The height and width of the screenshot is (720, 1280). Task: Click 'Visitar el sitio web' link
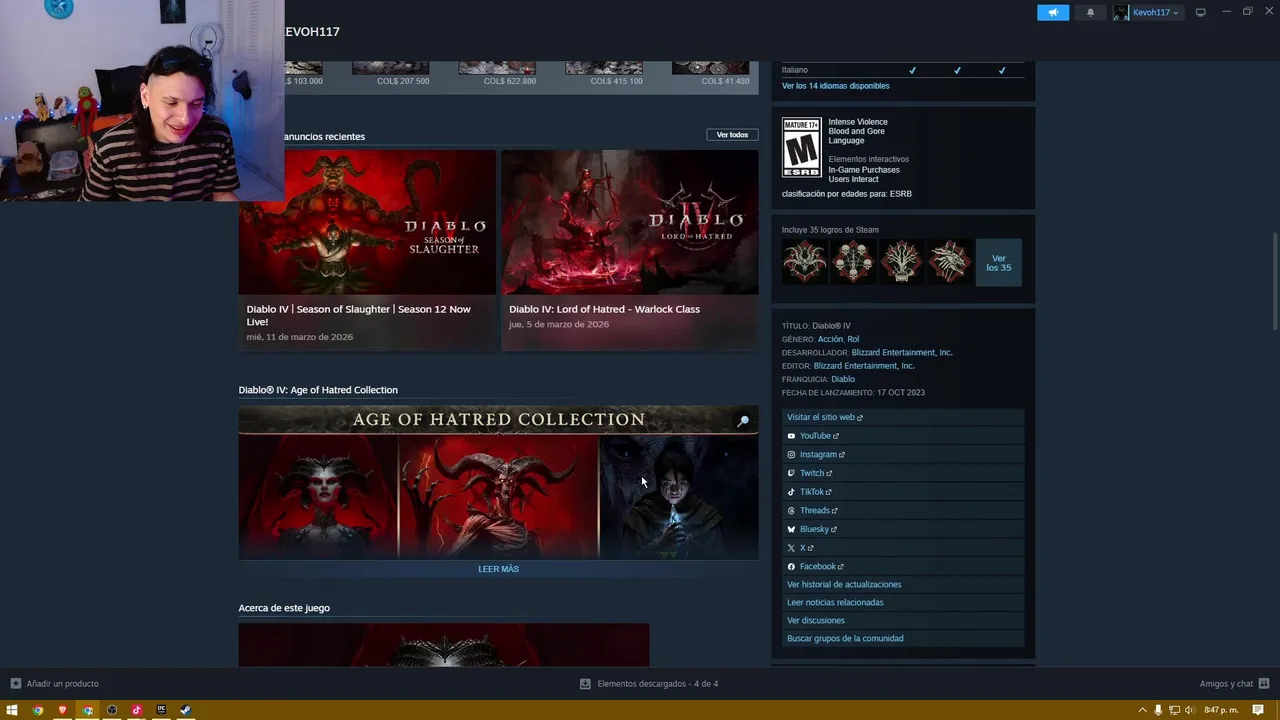click(824, 417)
